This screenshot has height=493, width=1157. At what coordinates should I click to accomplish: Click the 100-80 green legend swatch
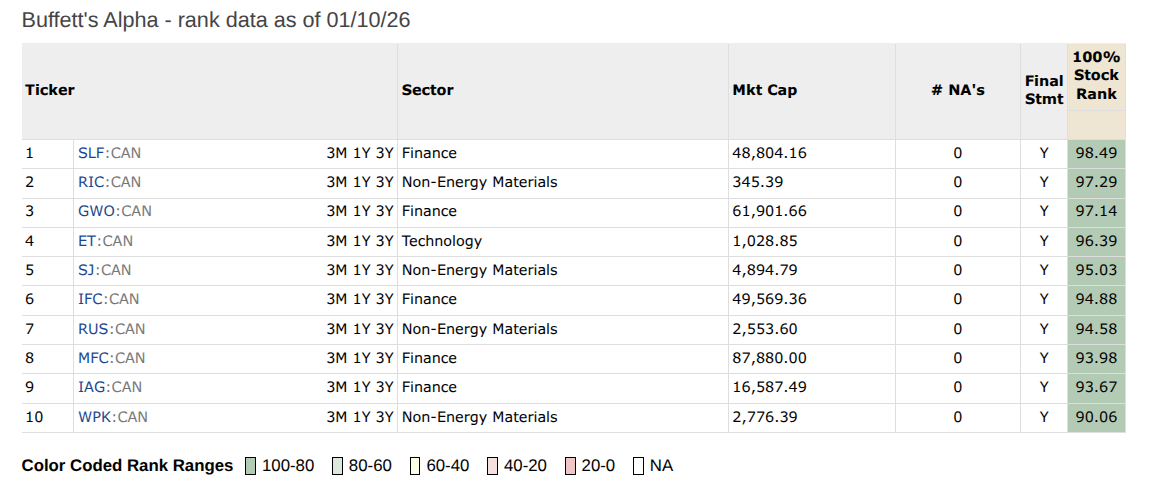click(x=251, y=466)
